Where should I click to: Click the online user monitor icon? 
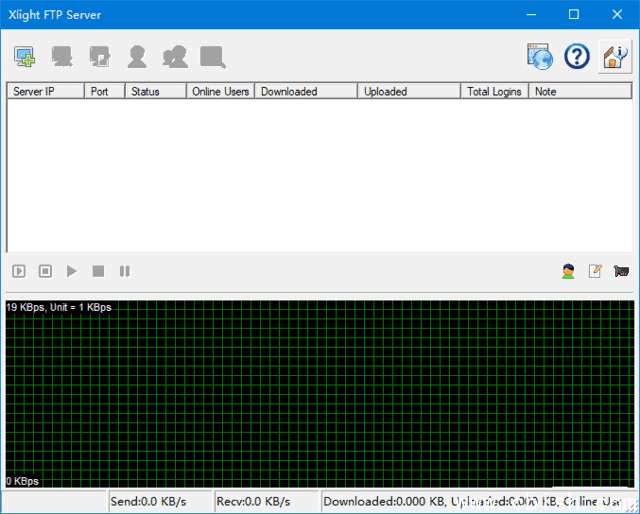coord(568,271)
